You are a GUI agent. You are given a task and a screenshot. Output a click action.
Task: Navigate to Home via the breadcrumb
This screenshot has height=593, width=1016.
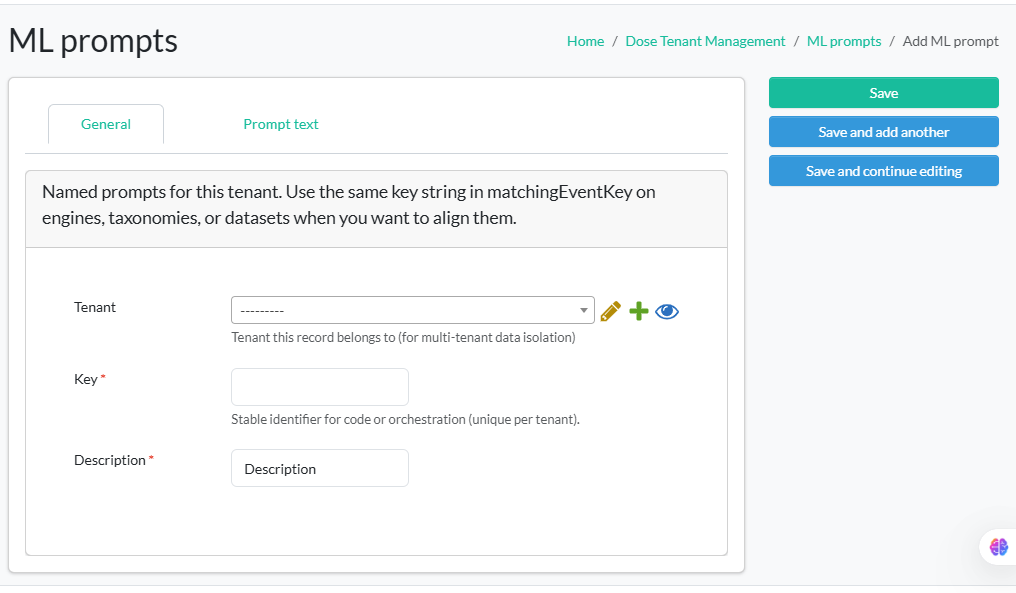[x=585, y=41]
